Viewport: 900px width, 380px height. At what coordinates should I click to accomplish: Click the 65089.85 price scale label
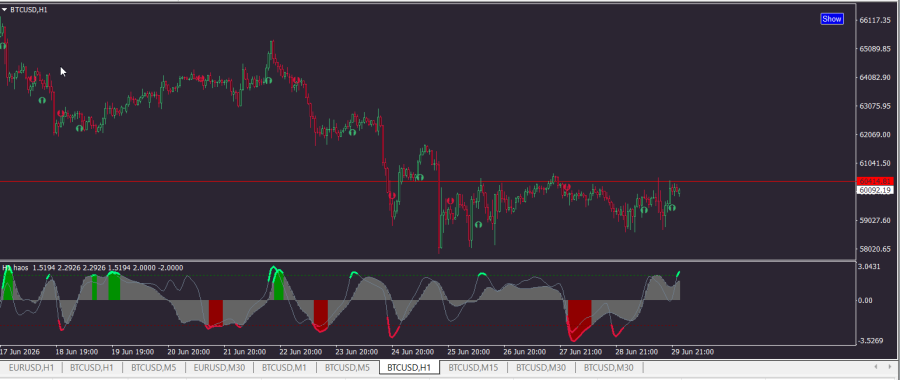pyautogui.click(x=875, y=49)
